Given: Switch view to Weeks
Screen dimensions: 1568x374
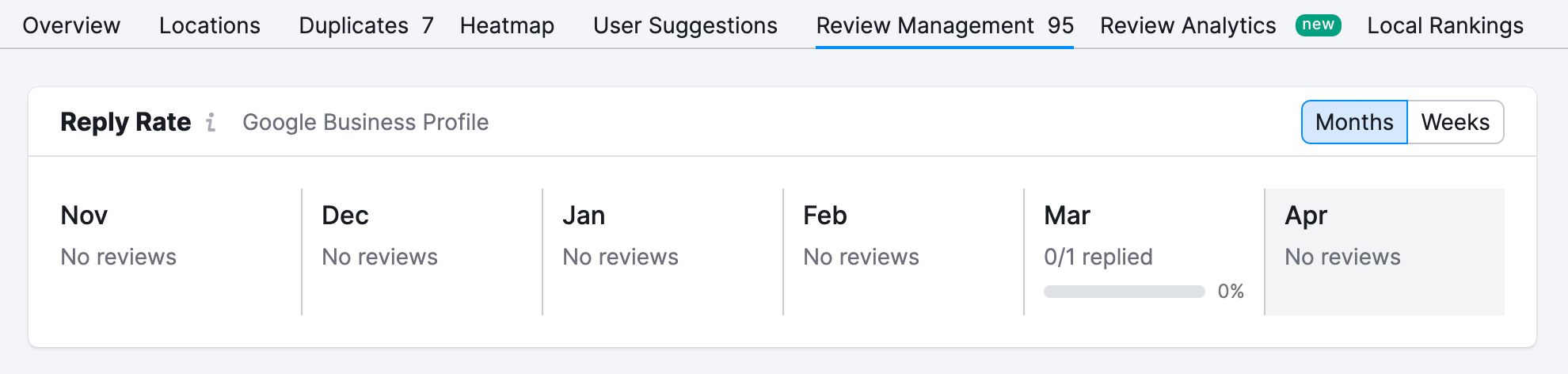Looking at the screenshot, I should click(1456, 122).
